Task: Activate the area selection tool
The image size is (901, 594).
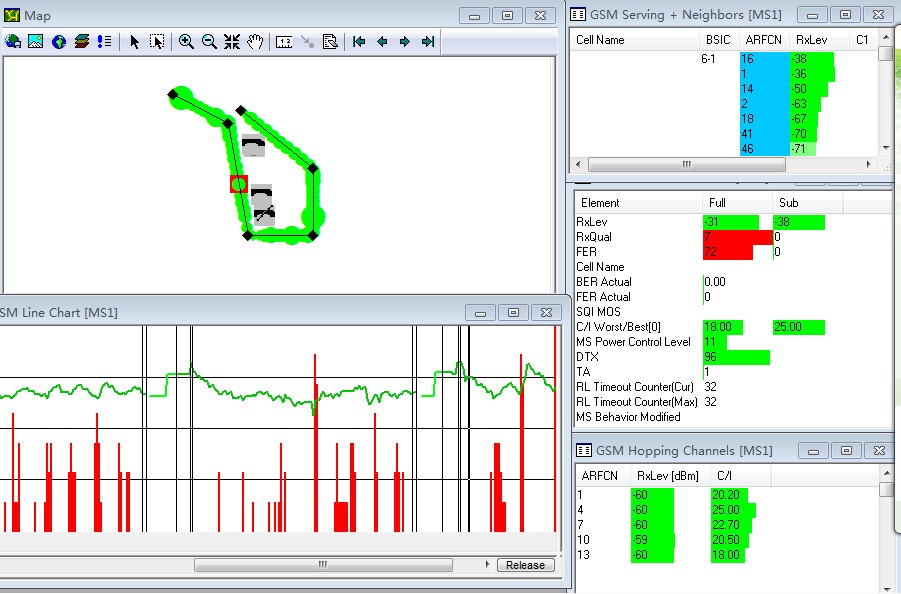Action: (x=157, y=42)
